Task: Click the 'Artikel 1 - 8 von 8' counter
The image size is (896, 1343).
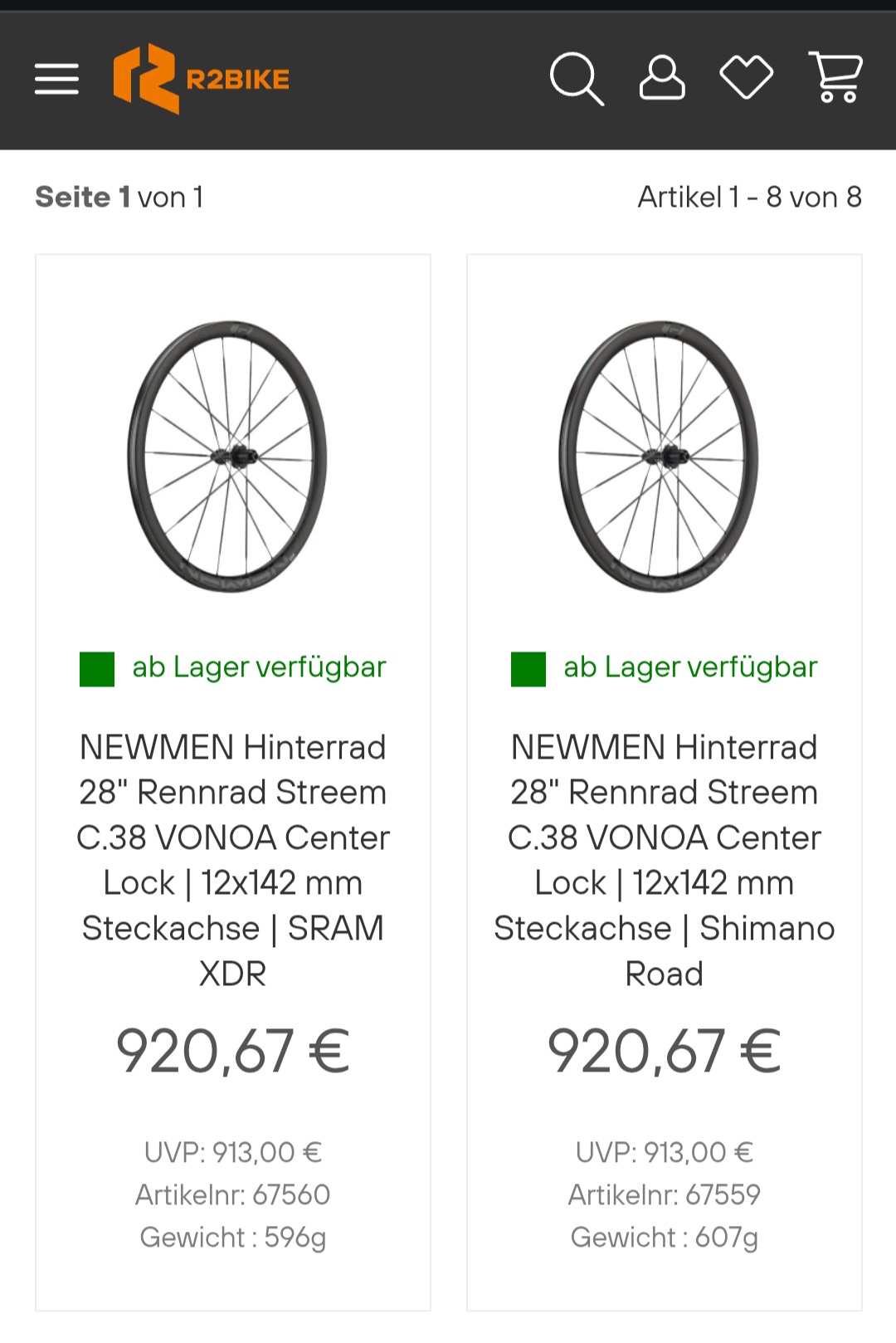Action: click(750, 198)
